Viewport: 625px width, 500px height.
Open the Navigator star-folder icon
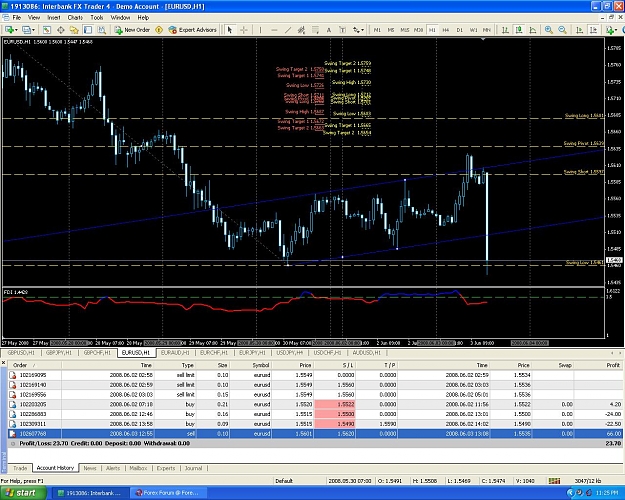74,30
